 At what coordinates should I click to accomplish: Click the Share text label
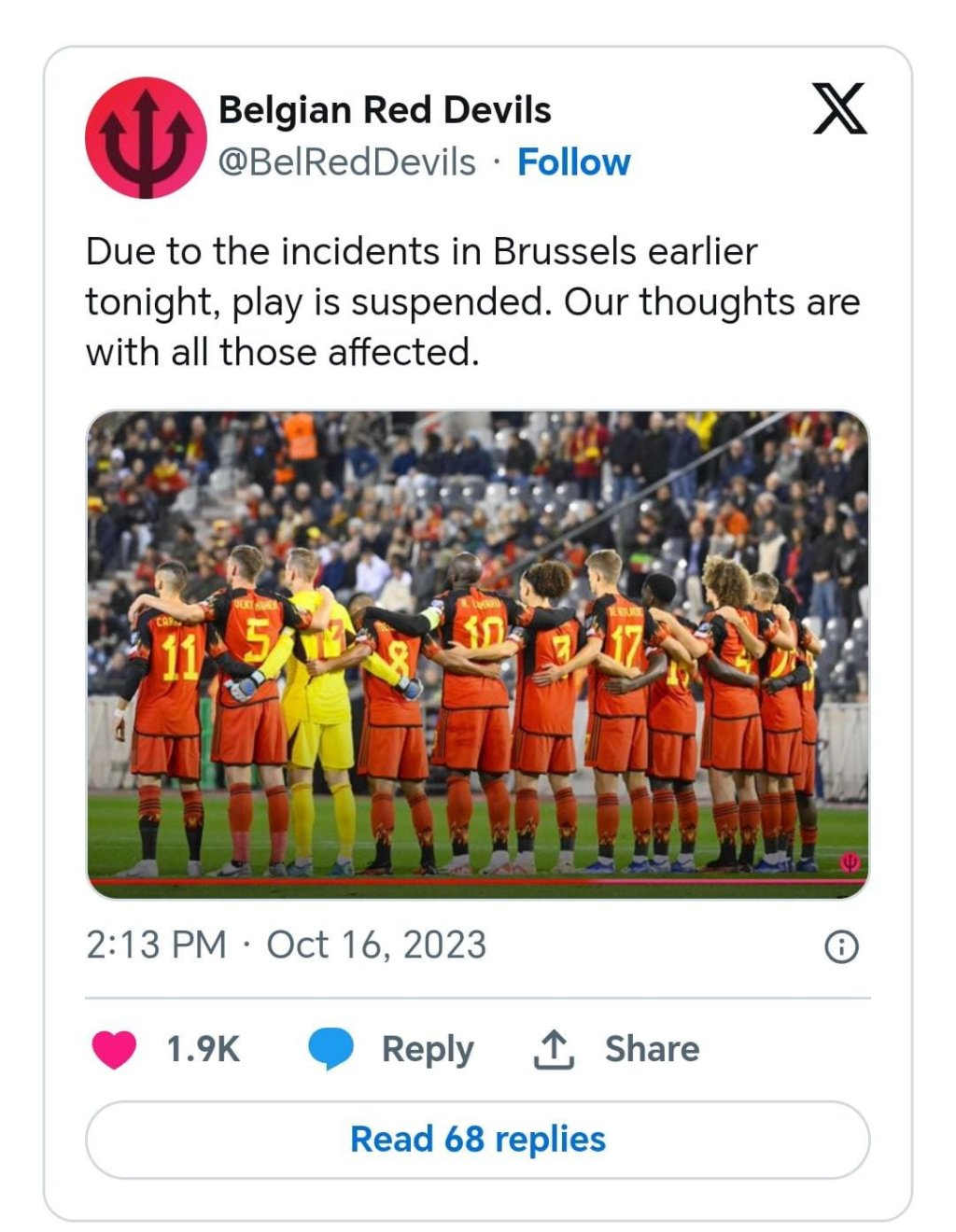coord(652,1049)
